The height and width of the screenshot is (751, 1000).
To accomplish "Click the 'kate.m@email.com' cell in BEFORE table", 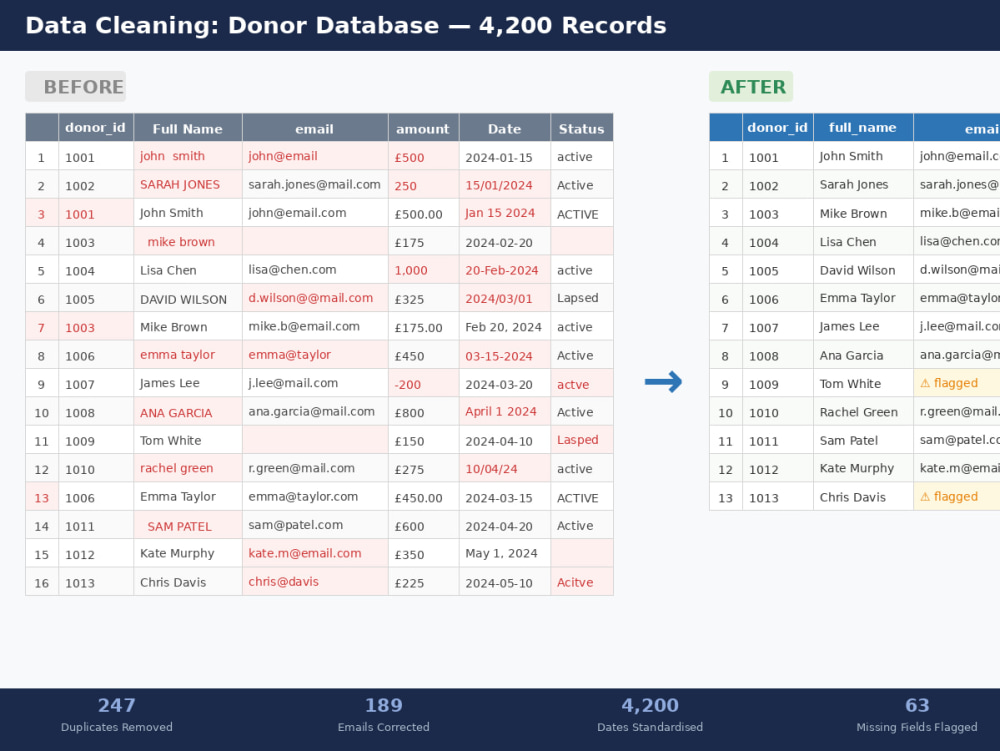I will (x=315, y=554).
